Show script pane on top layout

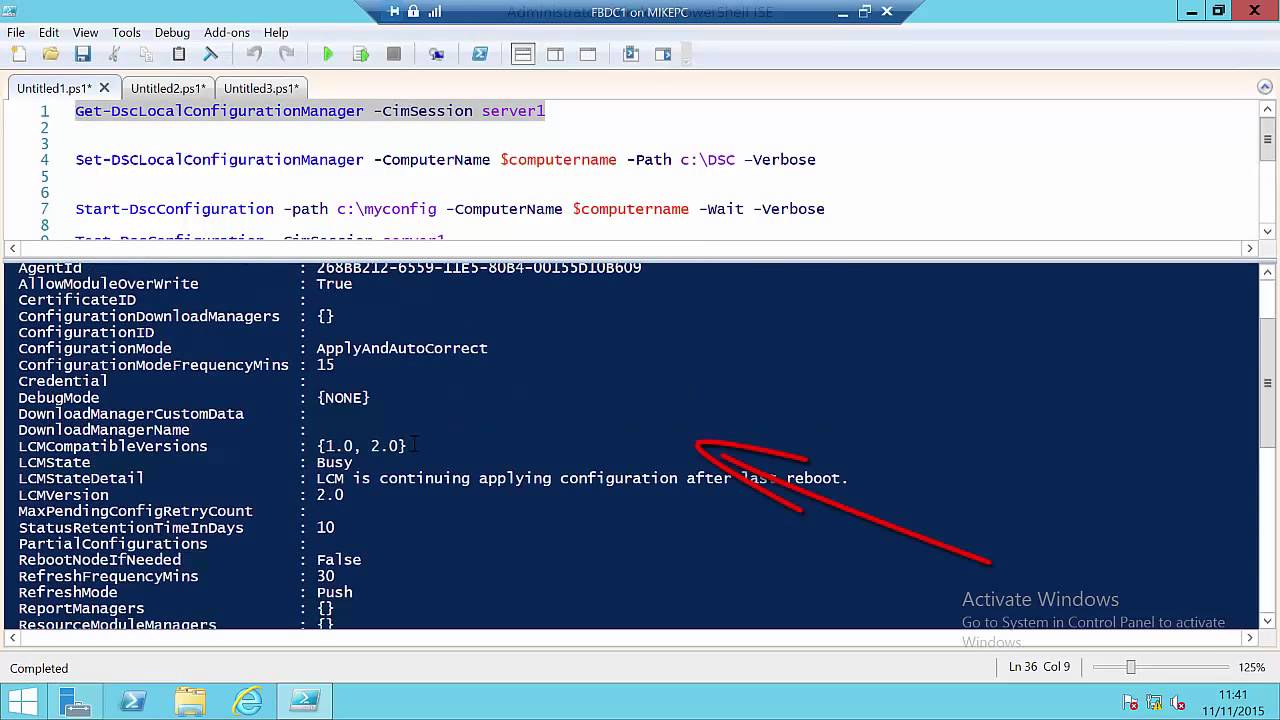click(x=522, y=54)
